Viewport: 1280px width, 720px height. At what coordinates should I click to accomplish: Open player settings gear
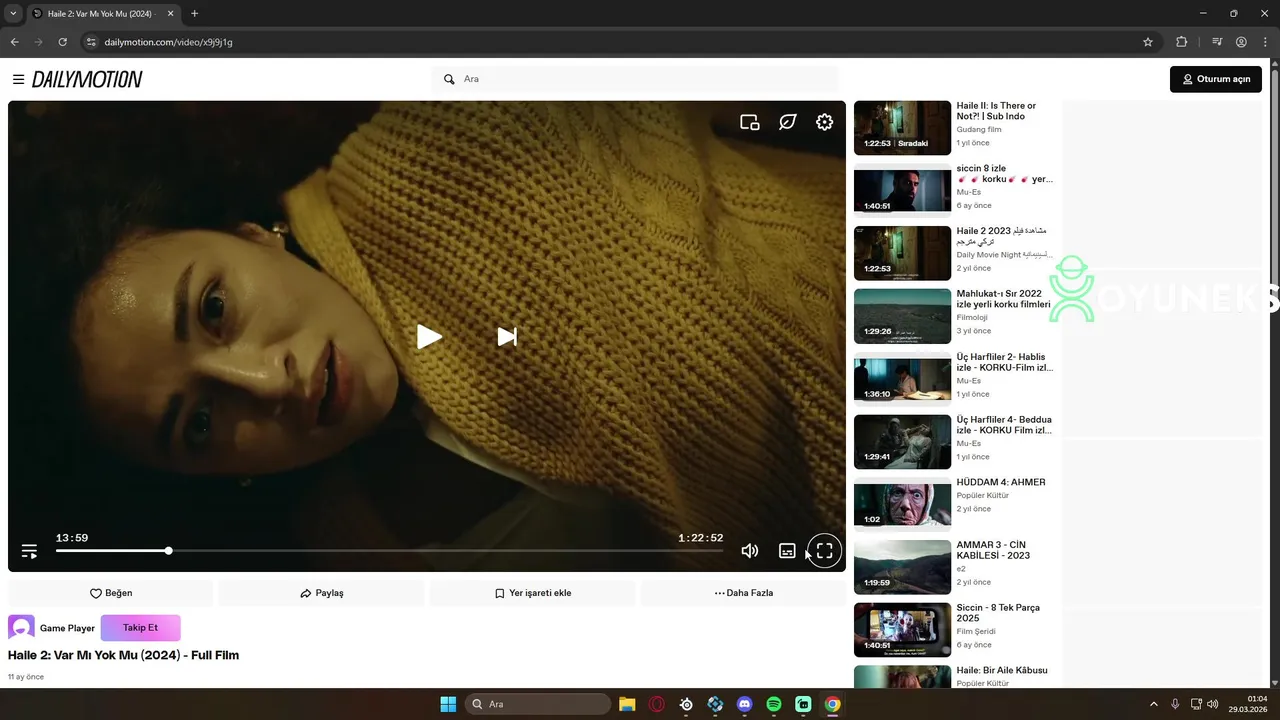pyautogui.click(x=824, y=122)
